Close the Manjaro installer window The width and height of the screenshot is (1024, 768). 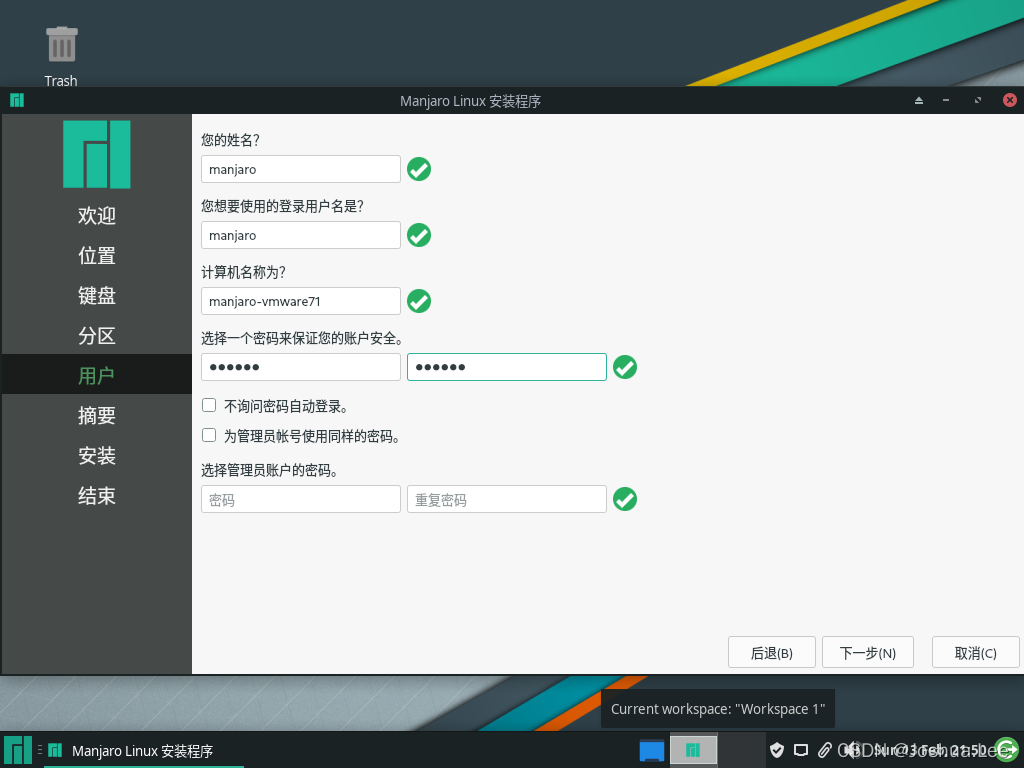1010,100
